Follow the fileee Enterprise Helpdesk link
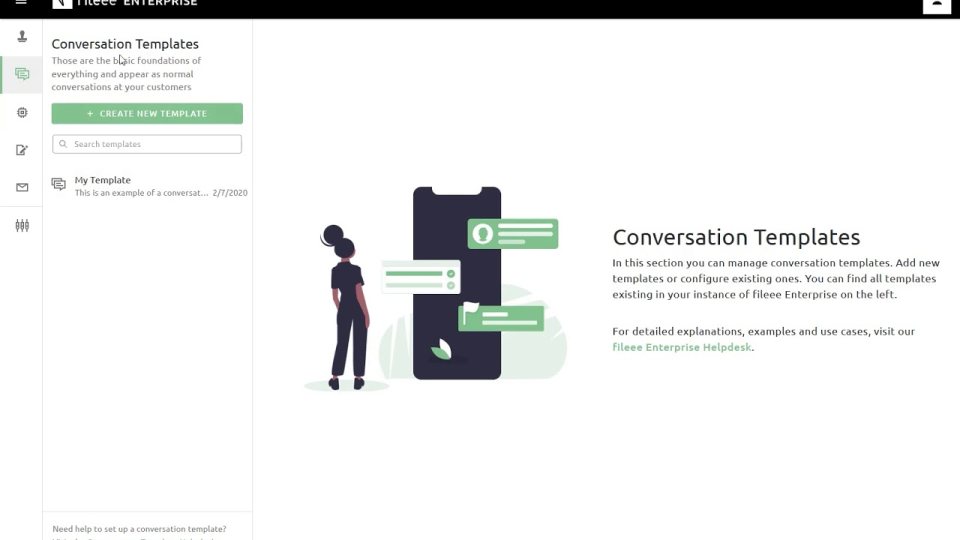Screen dimensions: 960x540 [681, 347]
